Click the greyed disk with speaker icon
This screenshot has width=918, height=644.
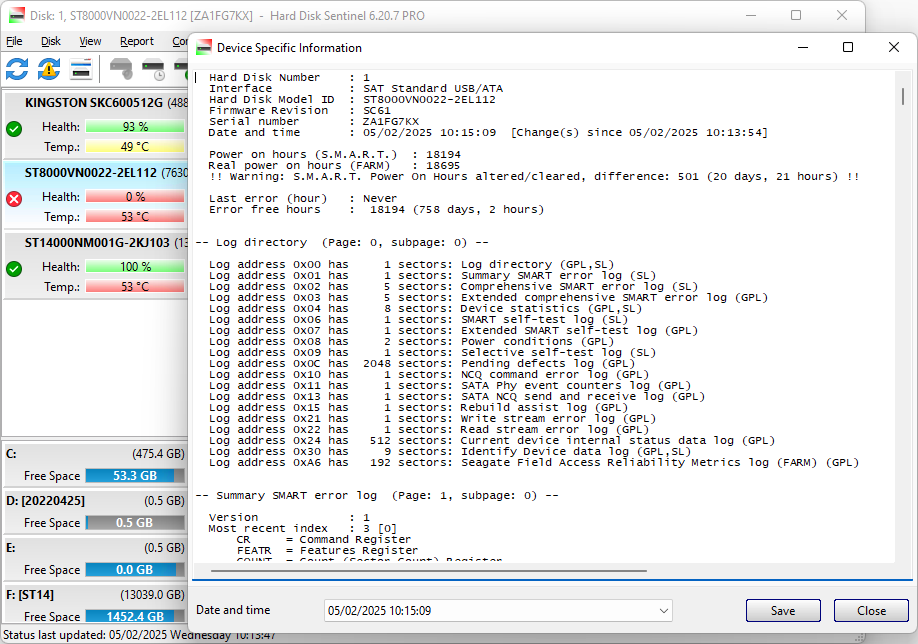121,69
